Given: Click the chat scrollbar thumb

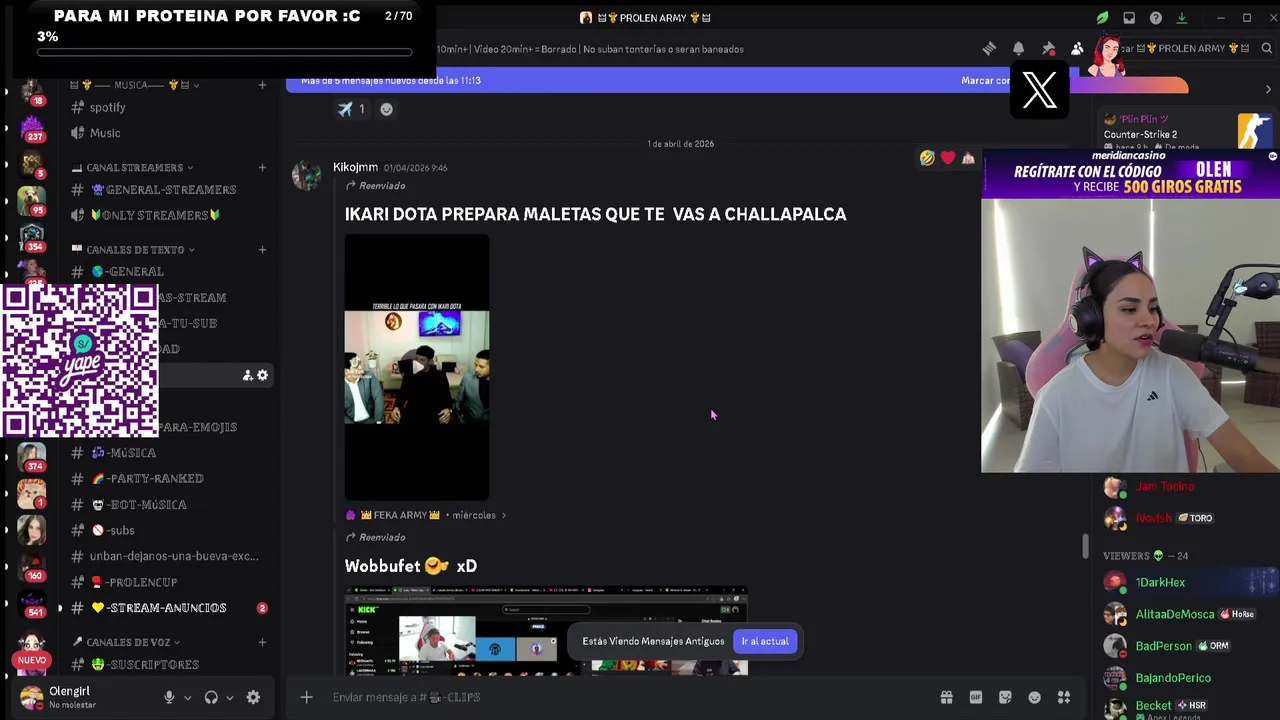Looking at the screenshot, I should pos(1085,547).
